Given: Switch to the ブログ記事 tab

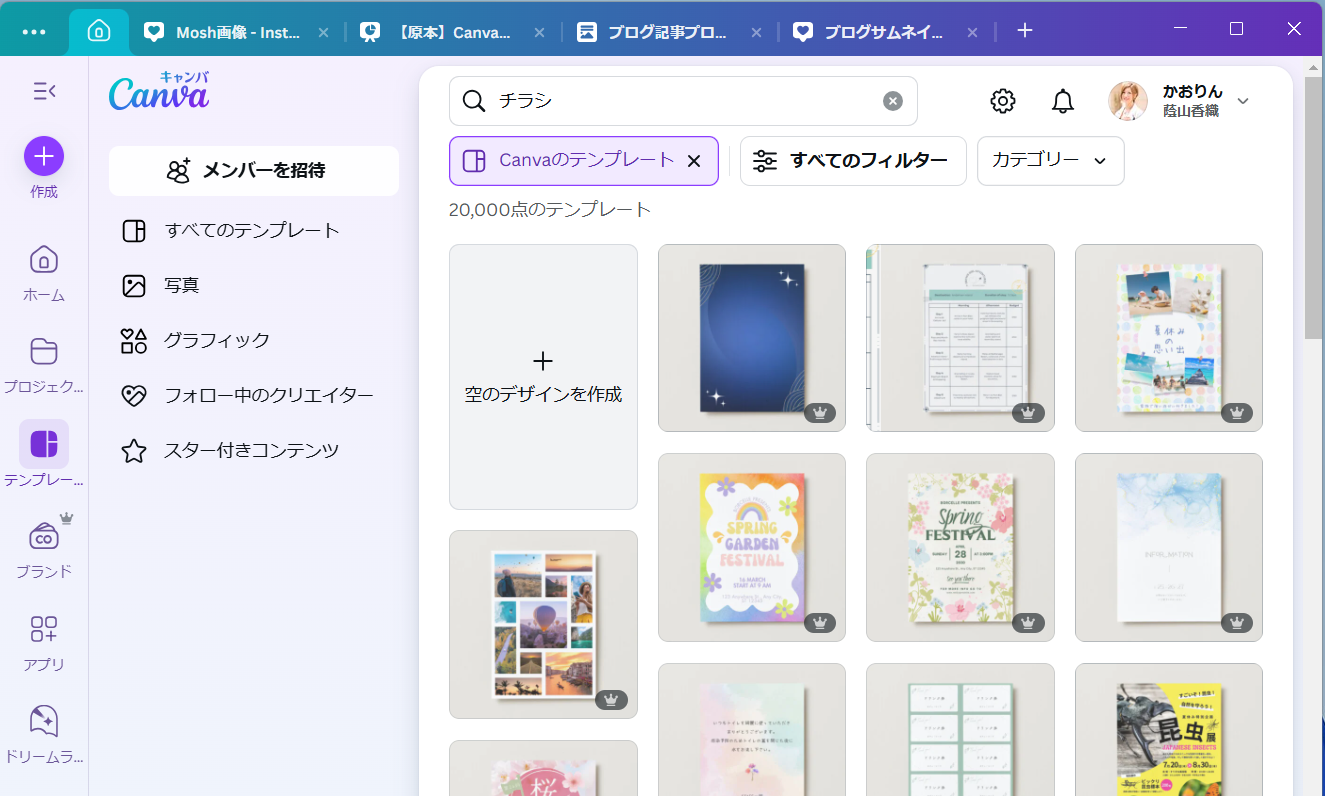Looking at the screenshot, I should (666, 32).
